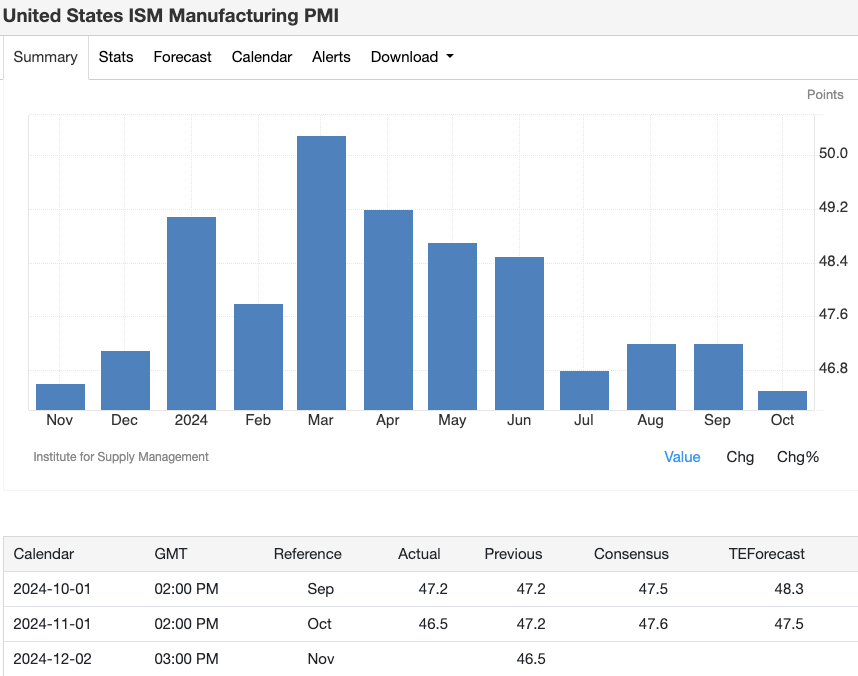Sort by the Actual column header
The image size is (858, 676).
point(419,554)
